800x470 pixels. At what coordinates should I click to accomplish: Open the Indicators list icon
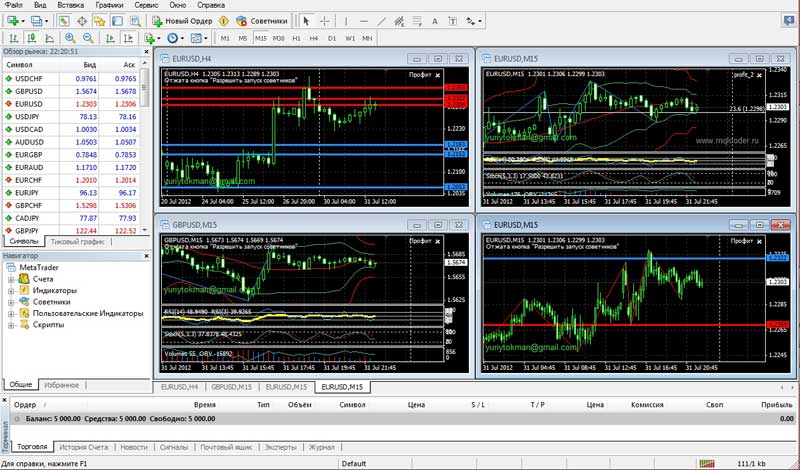tap(149, 38)
